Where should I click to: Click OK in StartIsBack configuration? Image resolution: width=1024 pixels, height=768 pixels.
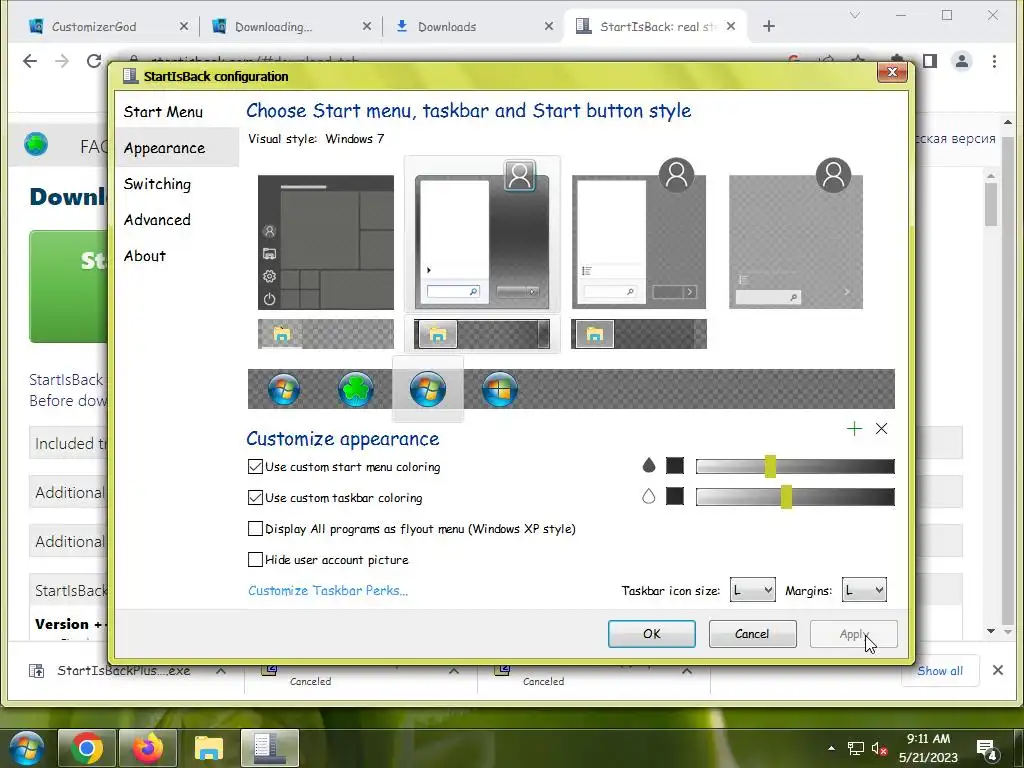click(652, 633)
